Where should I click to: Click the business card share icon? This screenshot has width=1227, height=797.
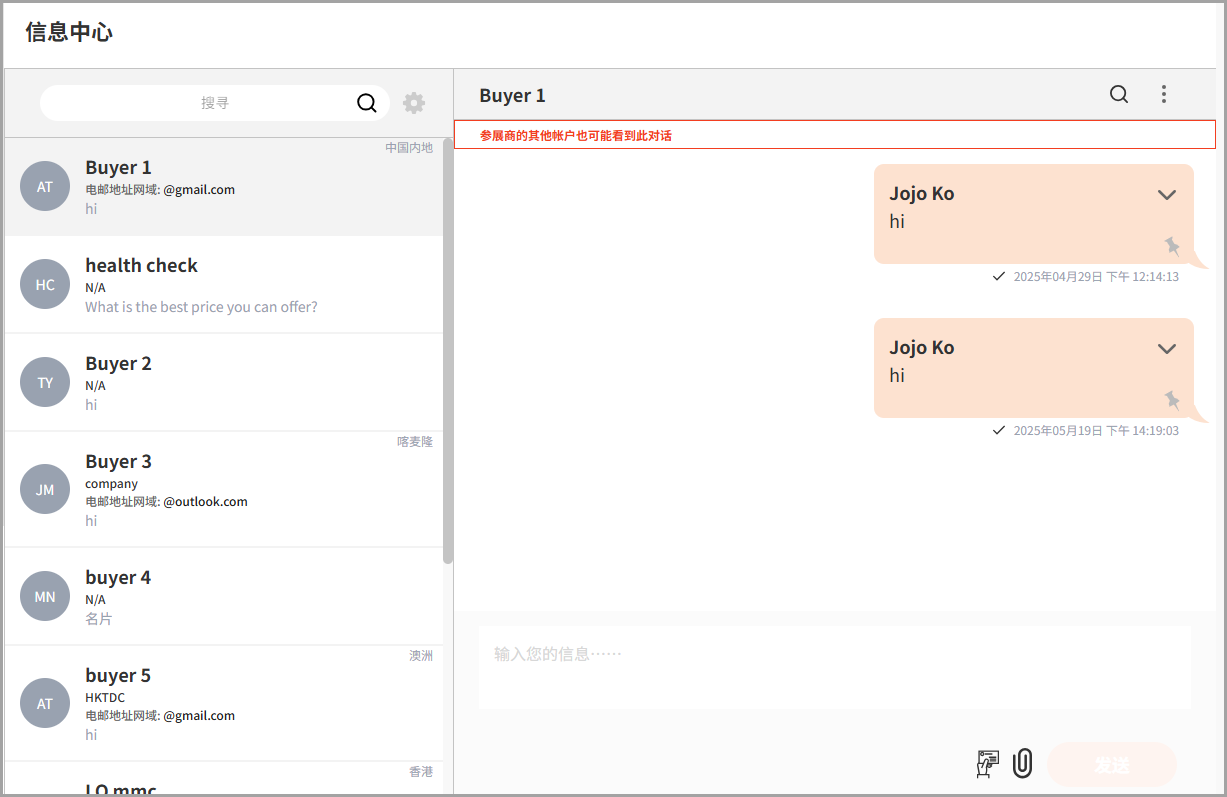click(987, 764)
